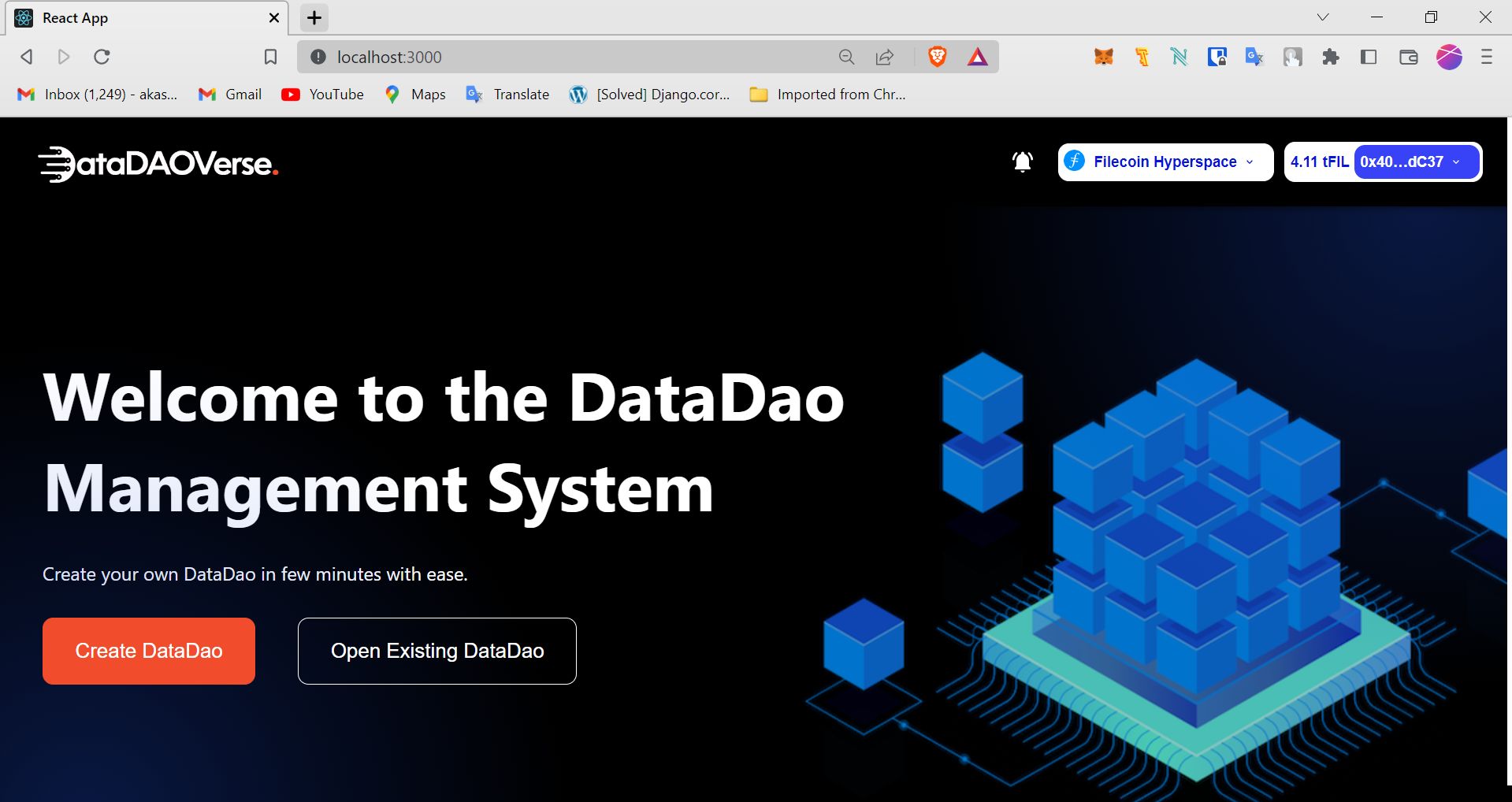Viewport: 1512px width, 802px height.
Task: Click the profile avatar icon
Action: click(x=1449, y=57)
